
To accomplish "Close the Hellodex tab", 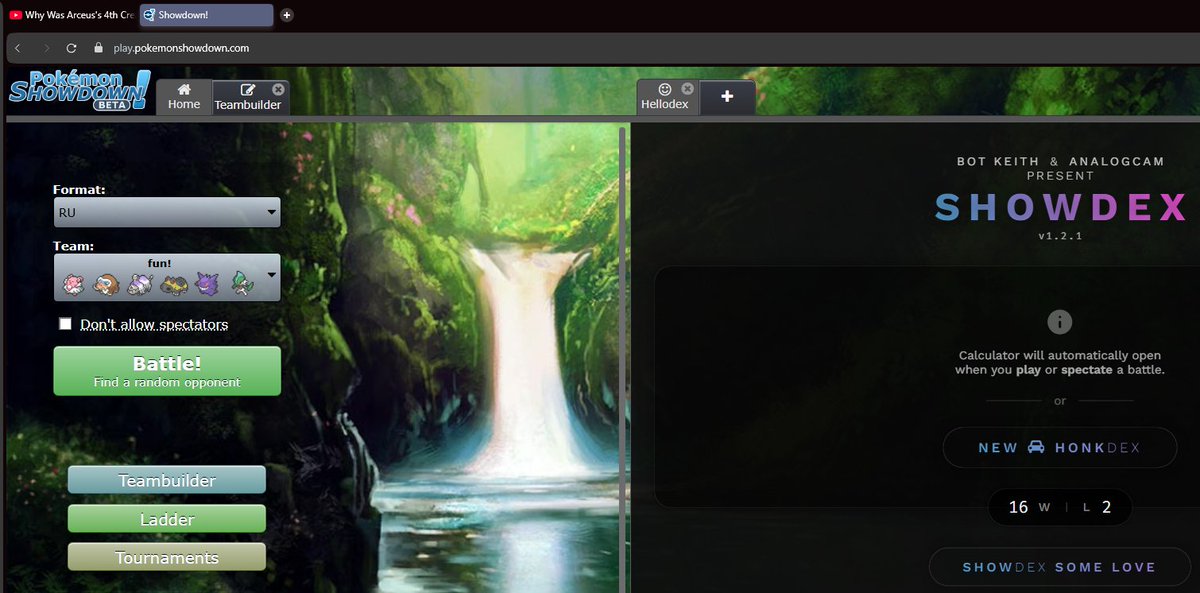I will coord(687,89).
